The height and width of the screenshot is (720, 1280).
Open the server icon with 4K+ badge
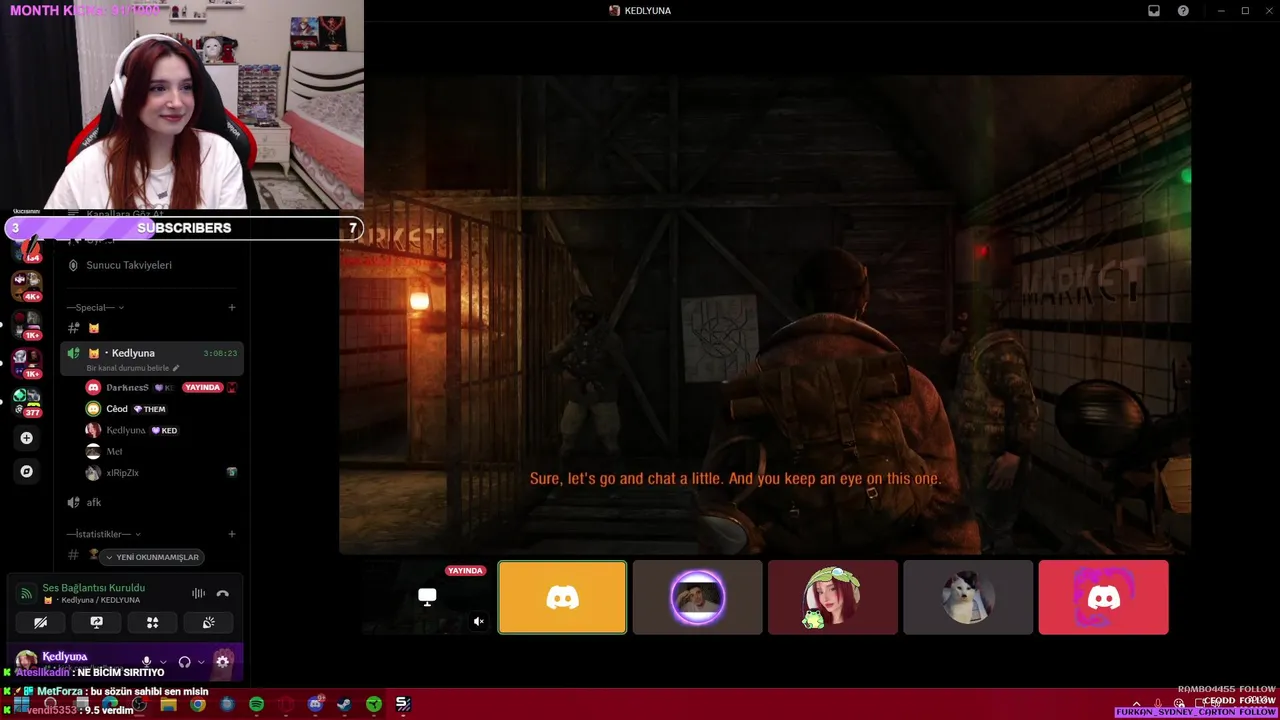click(27, 284)
